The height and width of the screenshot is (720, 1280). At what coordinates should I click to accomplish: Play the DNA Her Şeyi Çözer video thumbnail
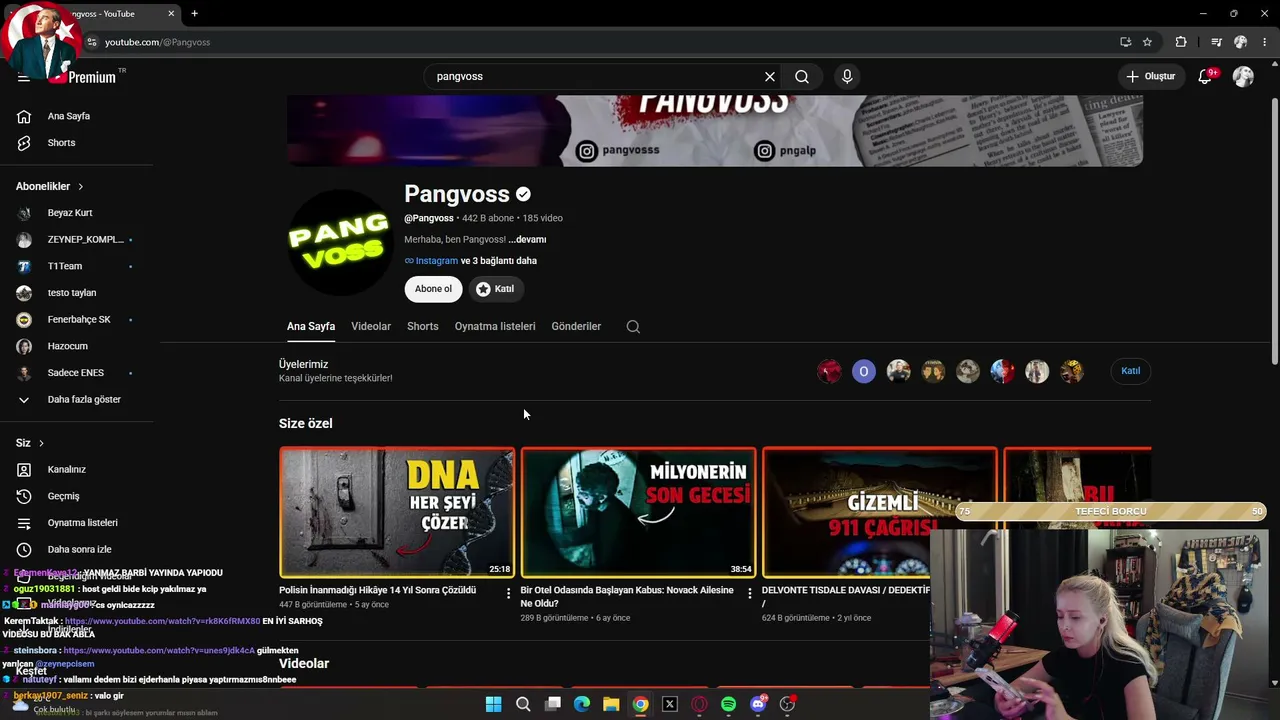(397, 512)
